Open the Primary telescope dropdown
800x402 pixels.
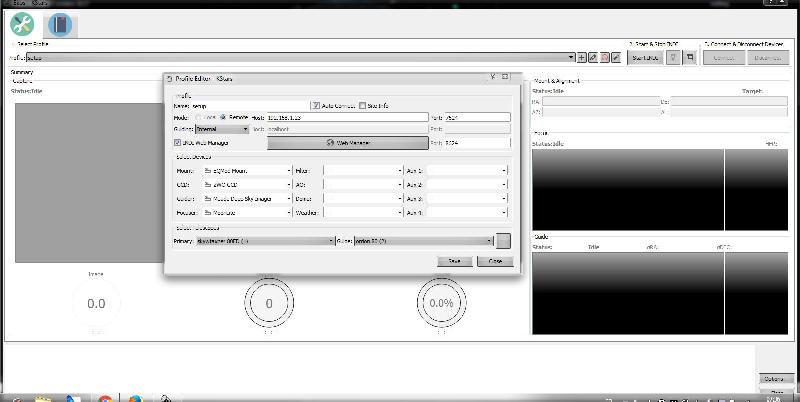265,241
